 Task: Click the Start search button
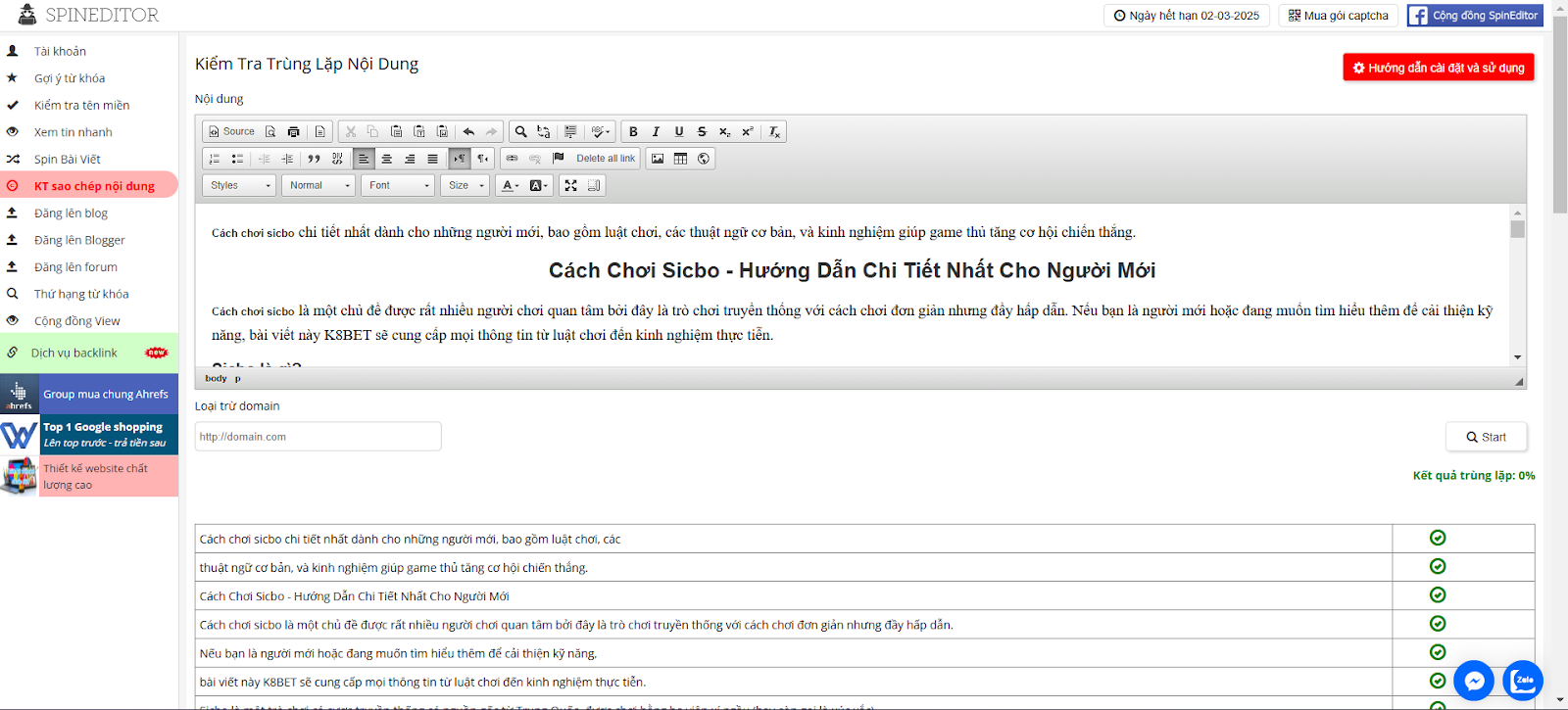click(x=1486, y=437)
